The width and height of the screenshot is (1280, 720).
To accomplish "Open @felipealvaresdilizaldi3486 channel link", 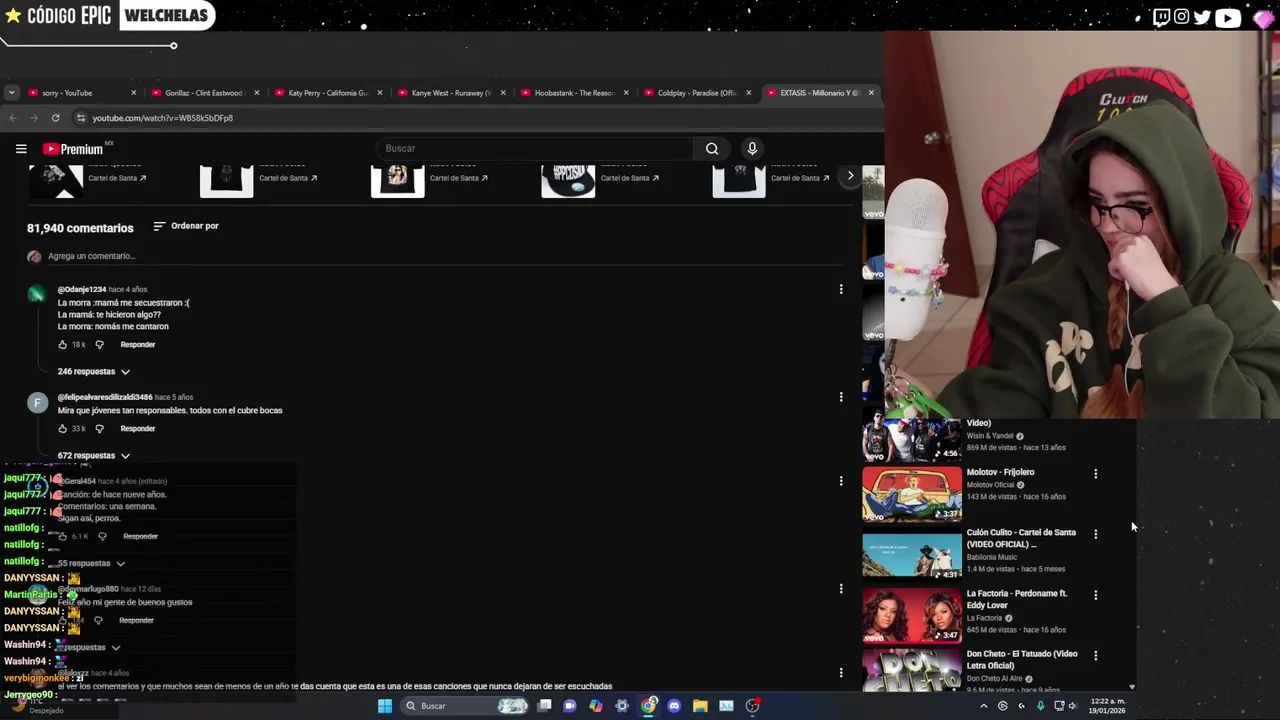I will point(105,398).
